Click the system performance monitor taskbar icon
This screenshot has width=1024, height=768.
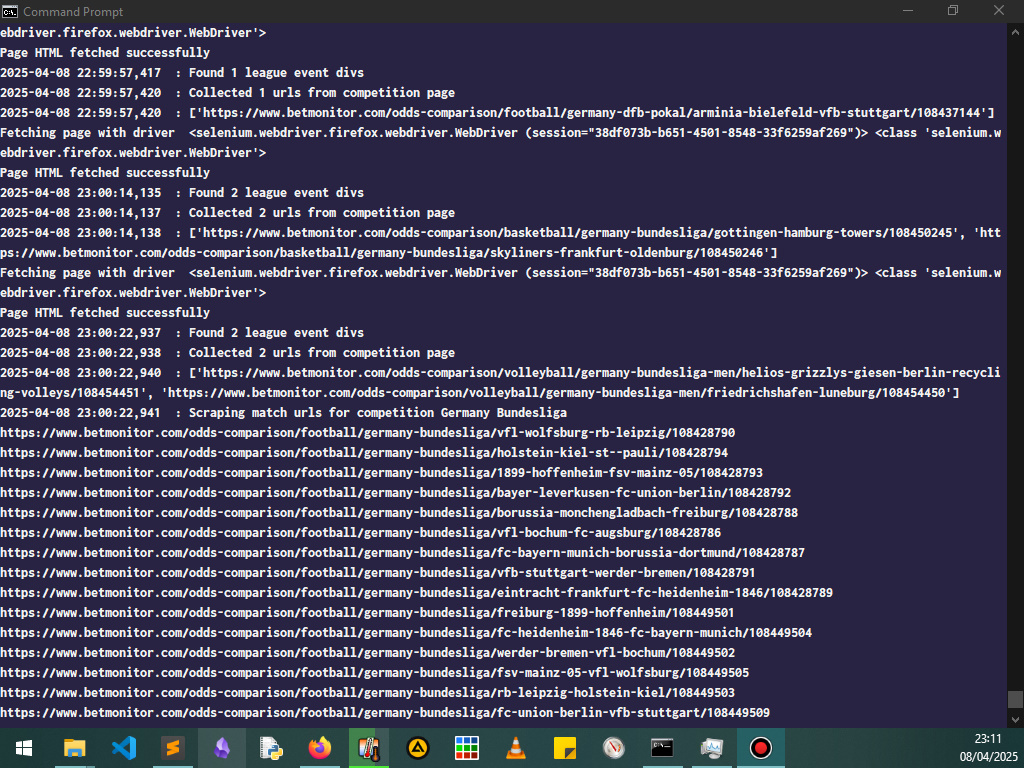[711, 747]
